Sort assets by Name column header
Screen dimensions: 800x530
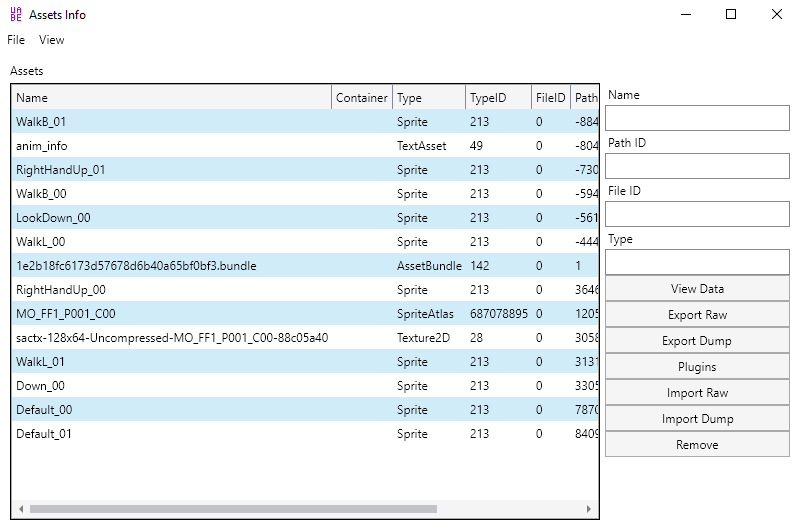pos(170,98)
